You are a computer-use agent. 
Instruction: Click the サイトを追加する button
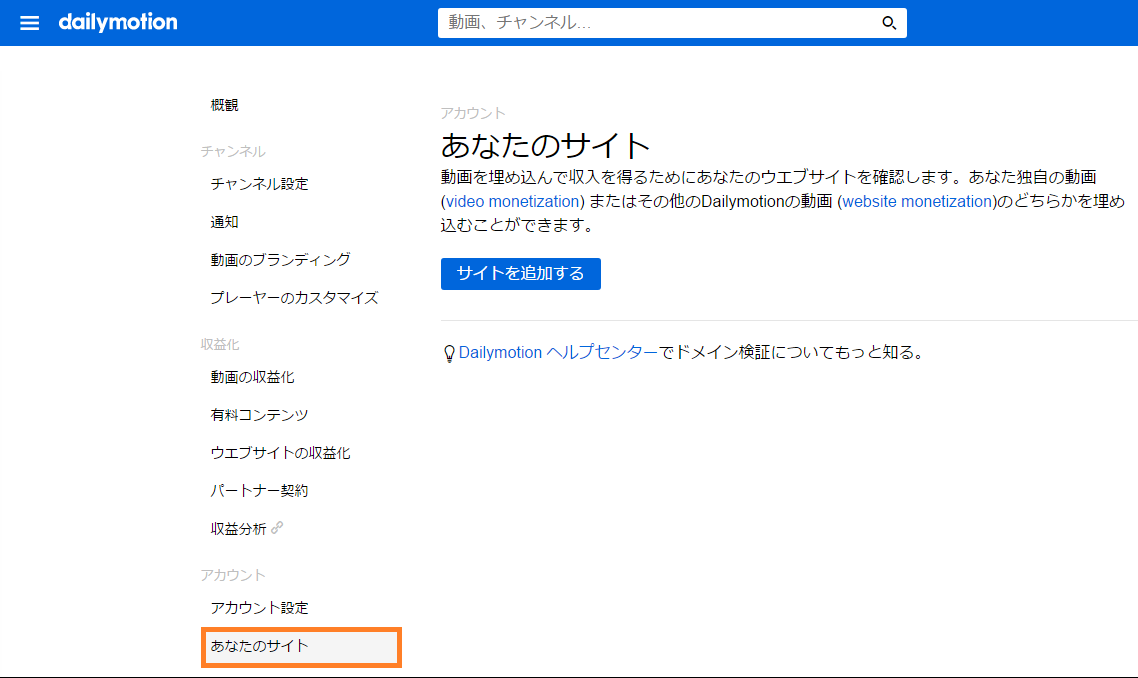click(520, 274)
